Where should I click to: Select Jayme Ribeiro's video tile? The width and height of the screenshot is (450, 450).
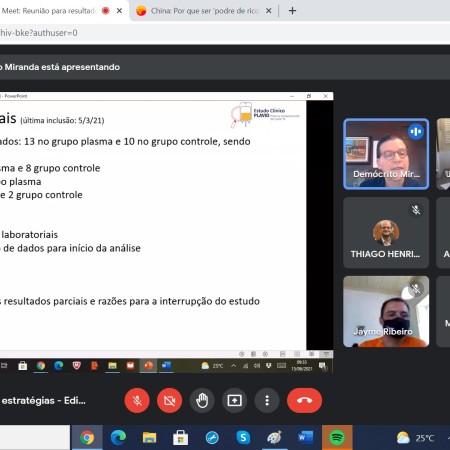point(386,311)
